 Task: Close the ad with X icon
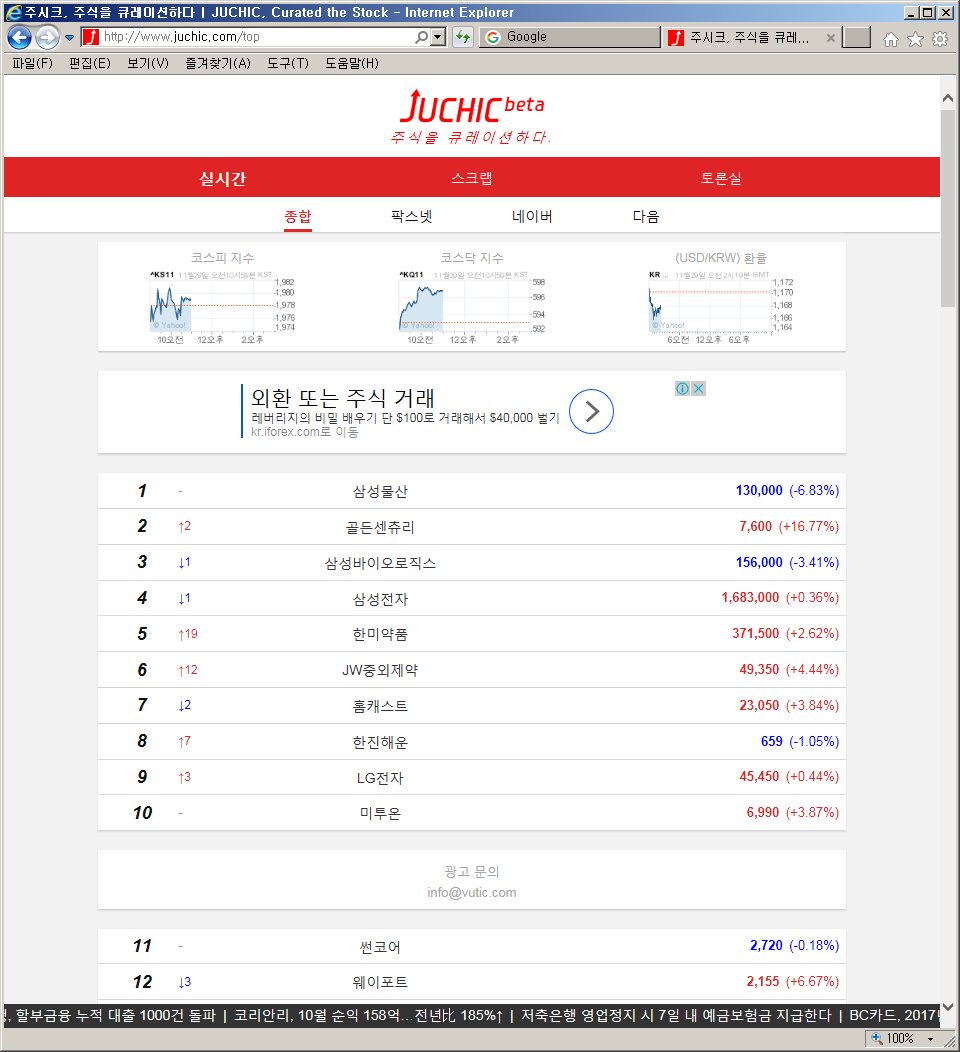point(698,388)
